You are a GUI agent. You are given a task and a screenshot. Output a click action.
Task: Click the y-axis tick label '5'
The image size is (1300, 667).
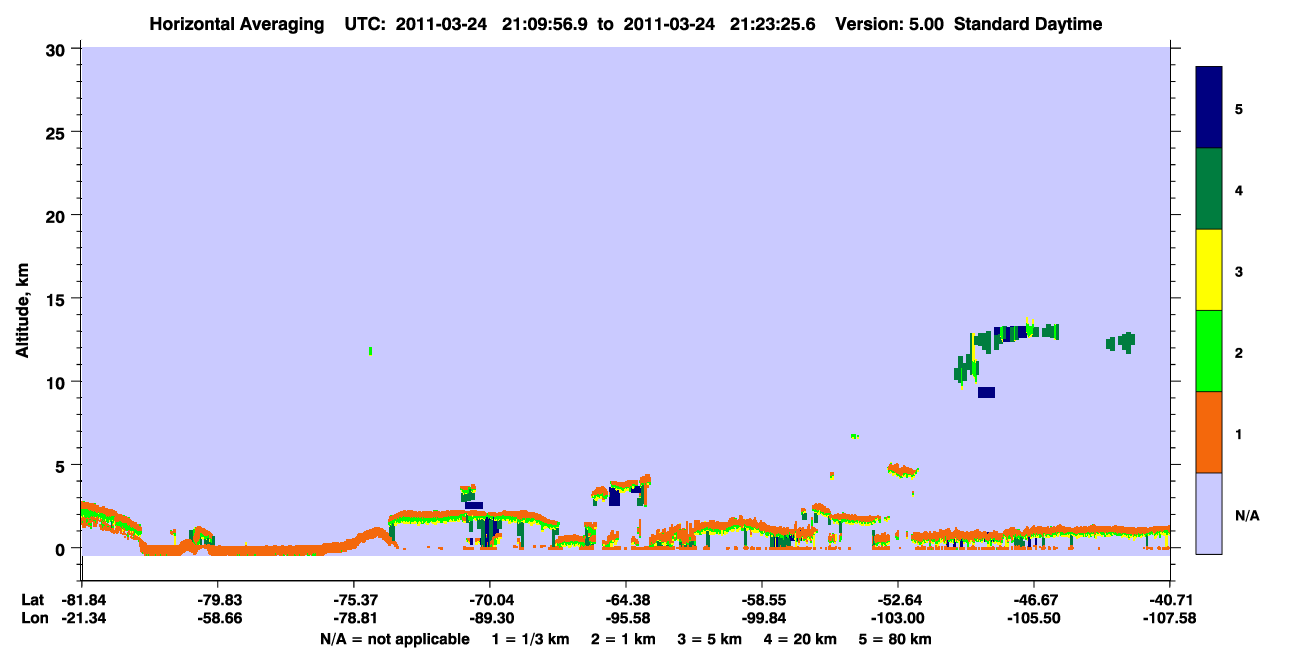62,465
